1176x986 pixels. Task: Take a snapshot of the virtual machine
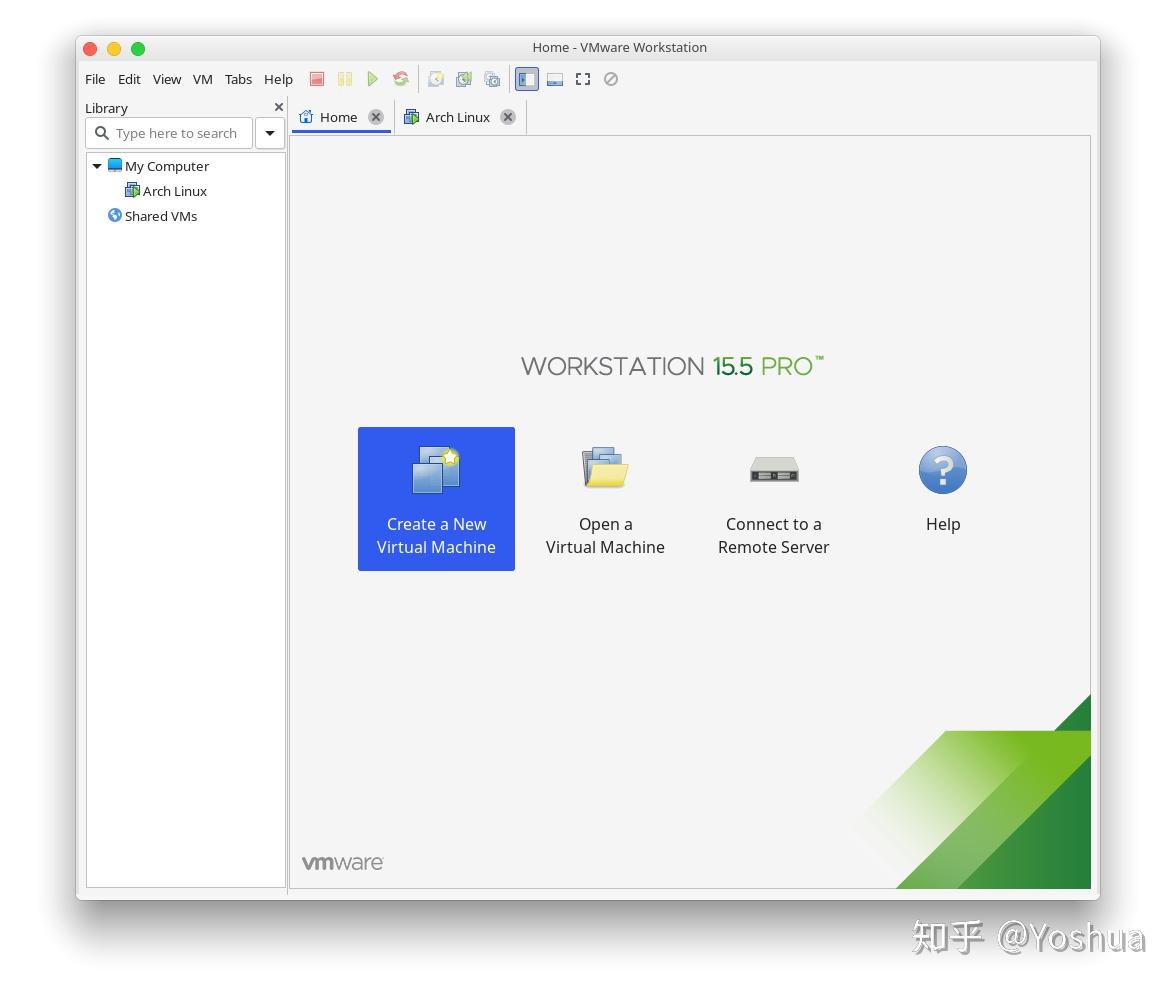point(435,79)
